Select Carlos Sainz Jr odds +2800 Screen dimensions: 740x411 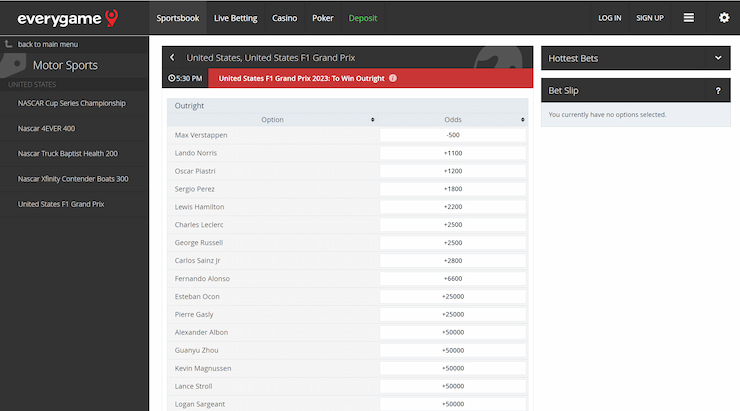tap(453, 260)
